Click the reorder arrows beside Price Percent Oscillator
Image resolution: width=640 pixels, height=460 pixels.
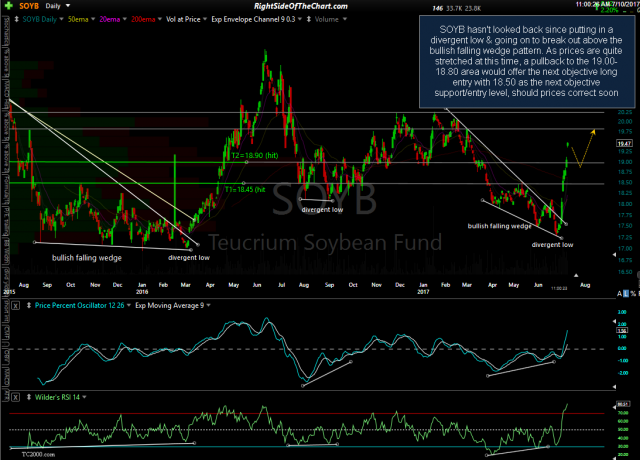click(x=29, y=305)
